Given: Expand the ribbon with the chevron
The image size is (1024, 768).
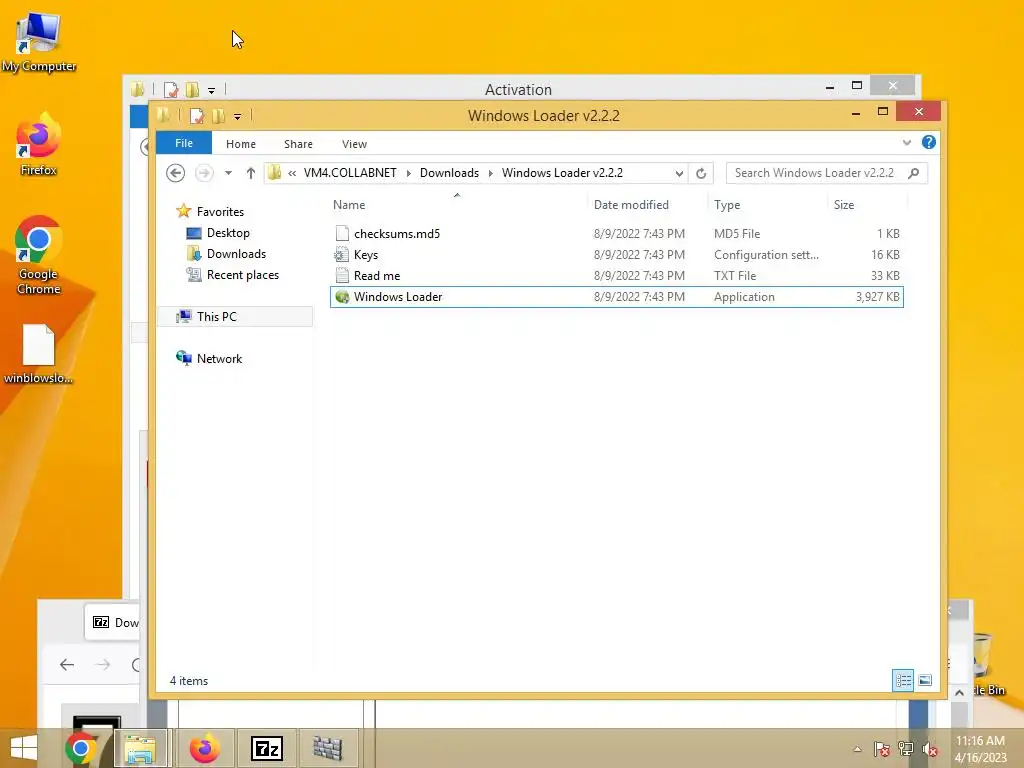Looking at the screenshot, I should click(x=906, y=142).
